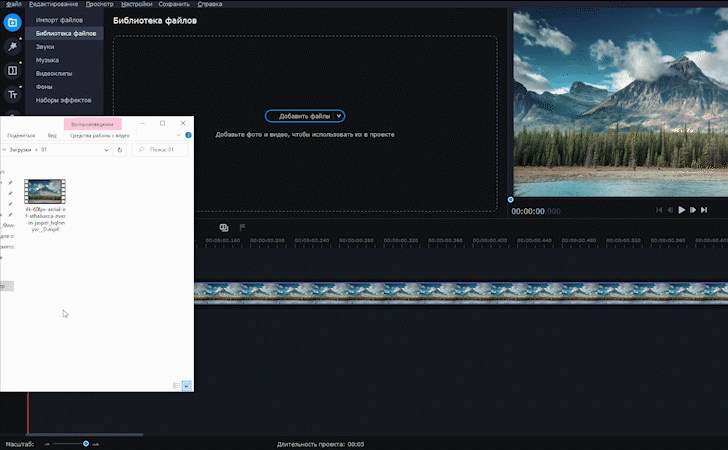This screenshot has height=450, width=728.
Task: Open the Настройки menu
Action: coord(136,4)
